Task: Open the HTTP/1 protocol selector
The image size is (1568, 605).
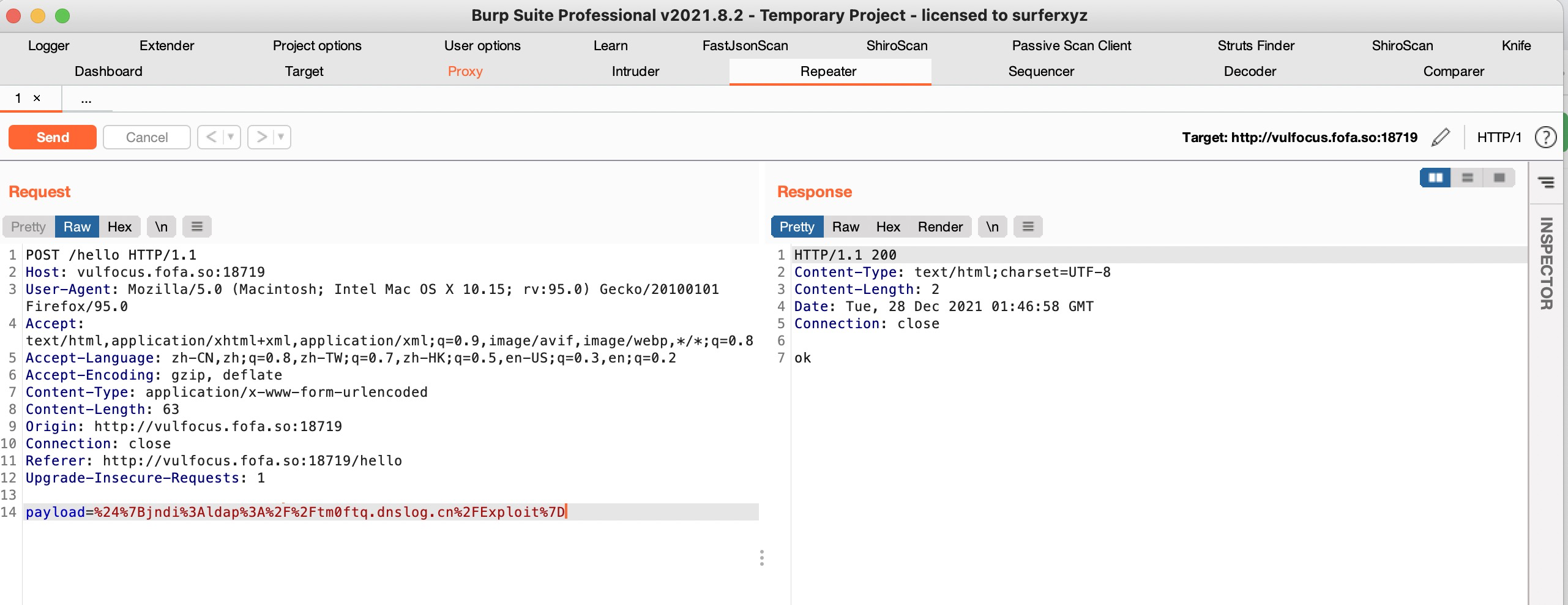Action: point(1499,137)
